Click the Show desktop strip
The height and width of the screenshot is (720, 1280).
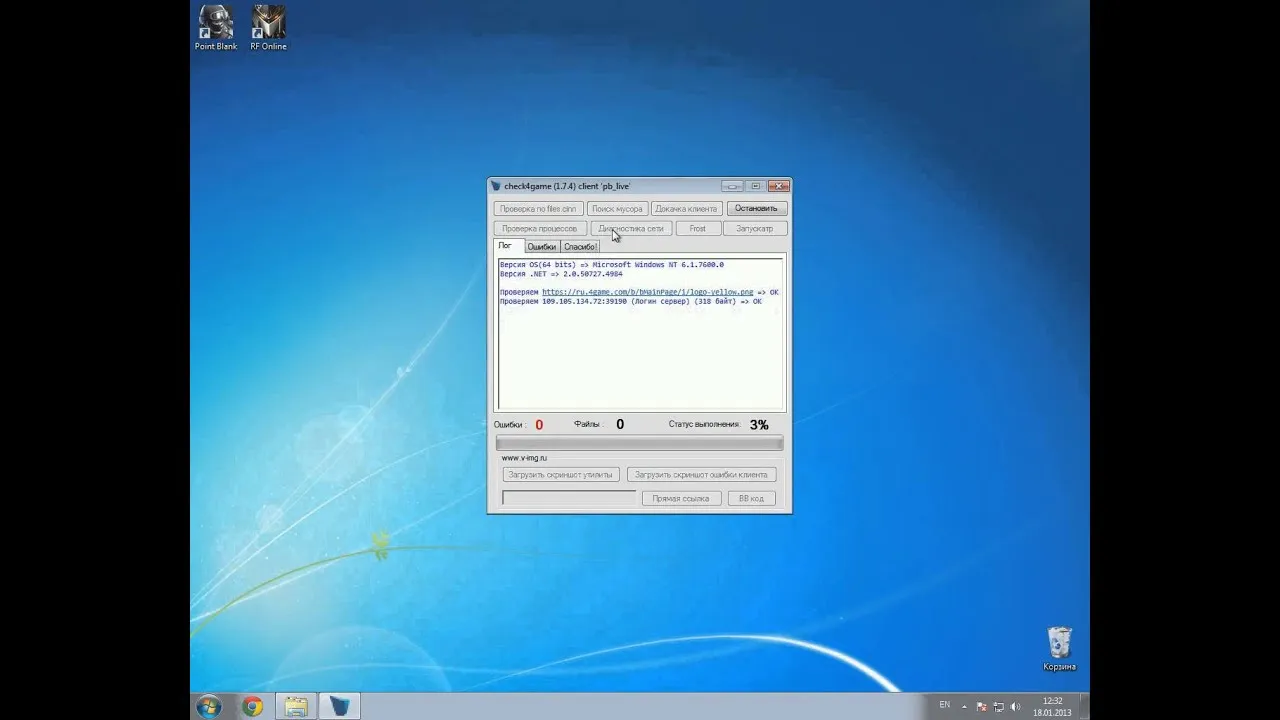tap(1084, 706)
